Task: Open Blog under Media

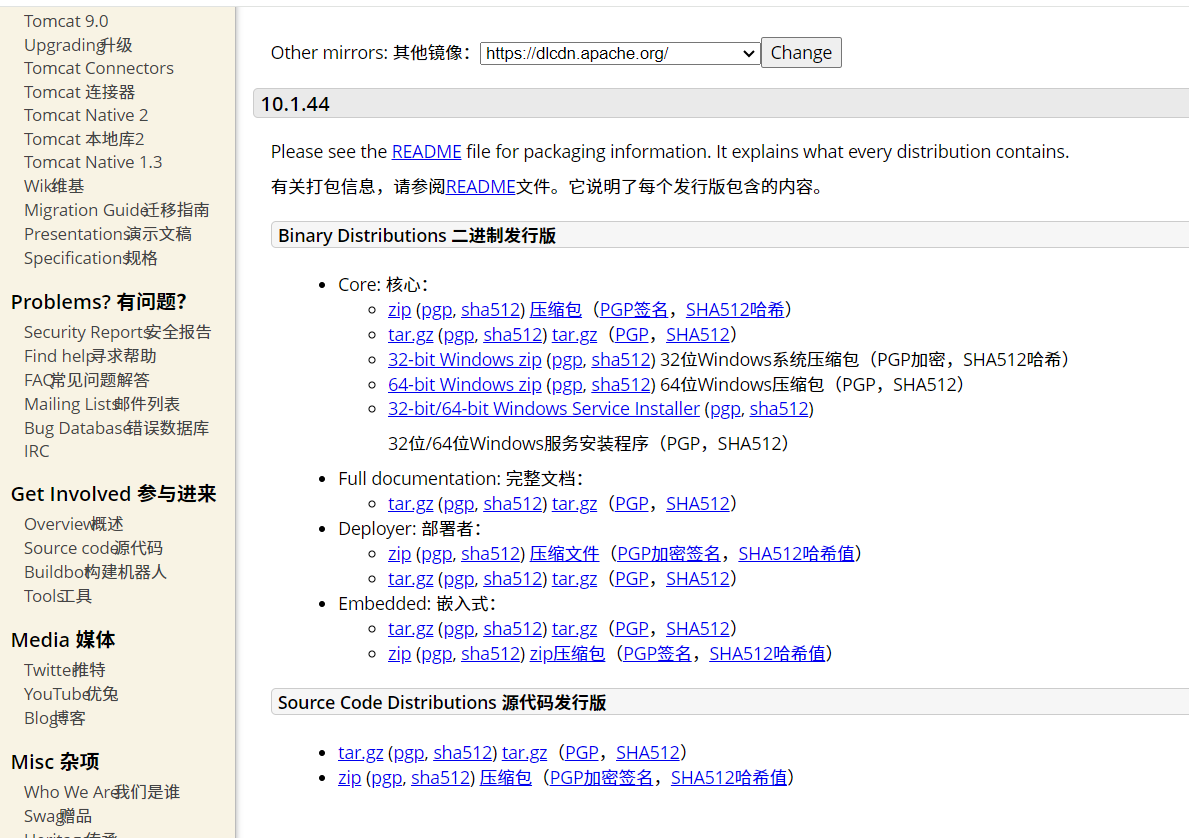Action: (x=54, y=718)
